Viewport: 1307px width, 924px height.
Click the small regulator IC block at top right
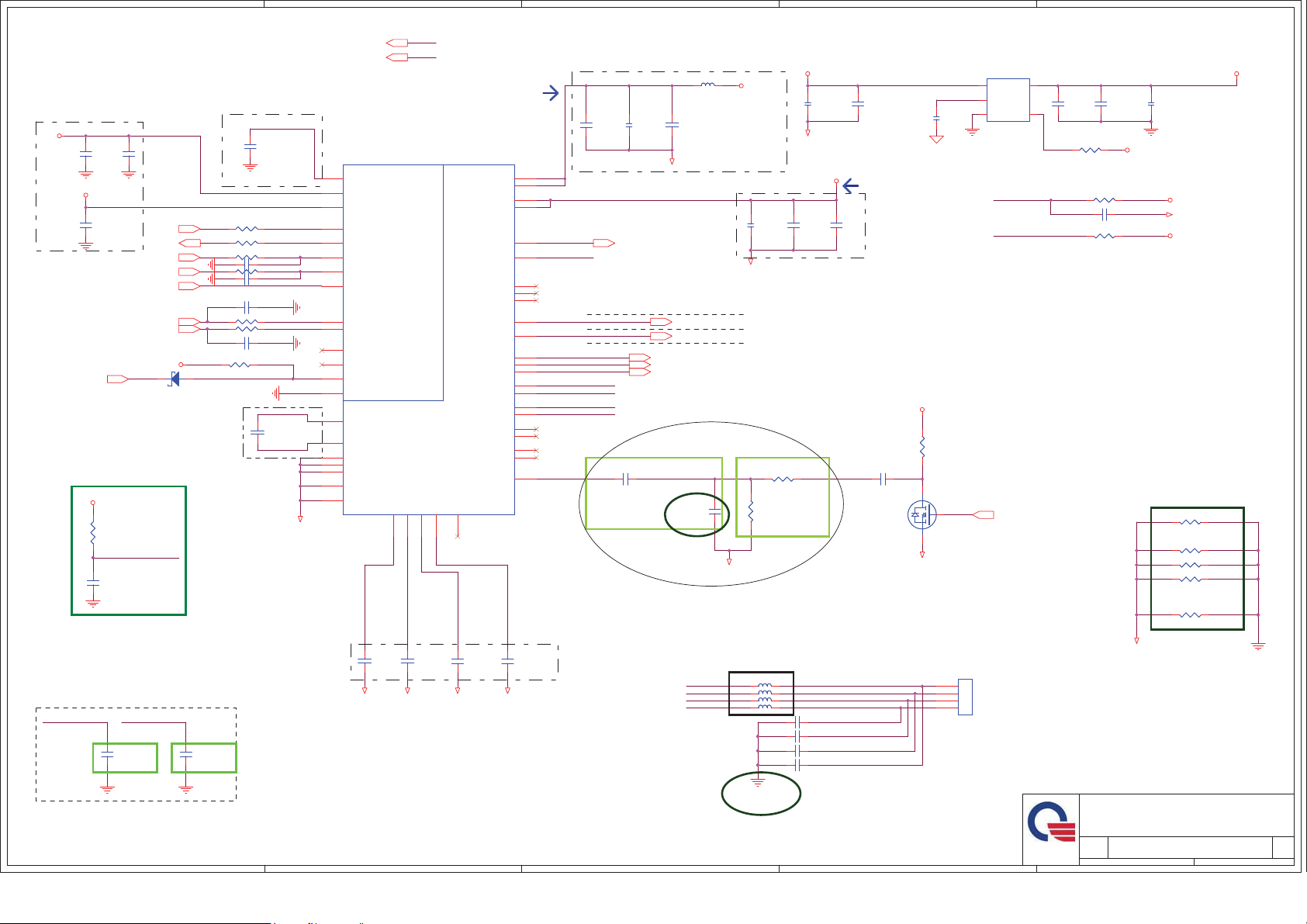1008,100
